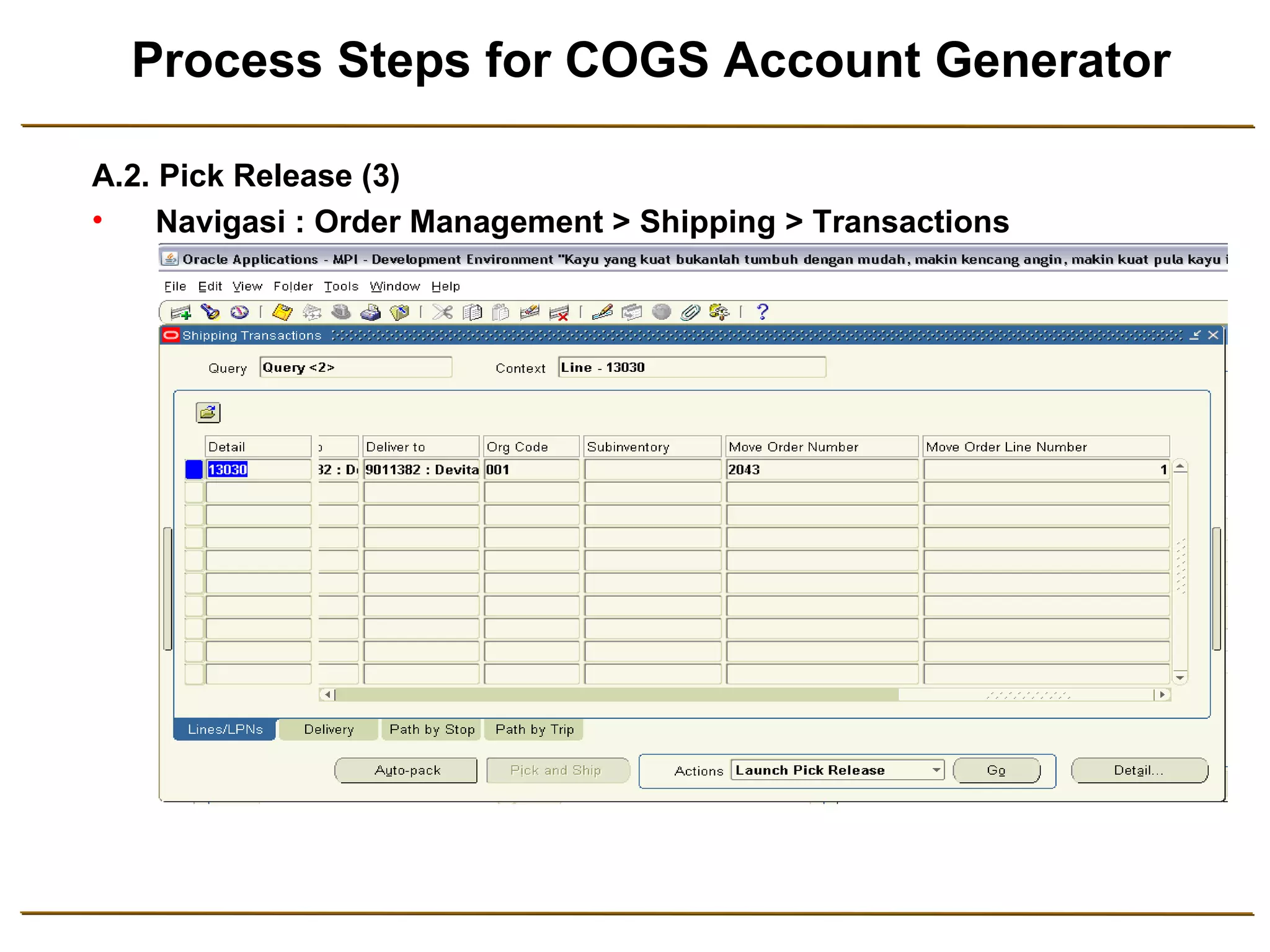Click the Clear Record eraser icon

[530, 312]
